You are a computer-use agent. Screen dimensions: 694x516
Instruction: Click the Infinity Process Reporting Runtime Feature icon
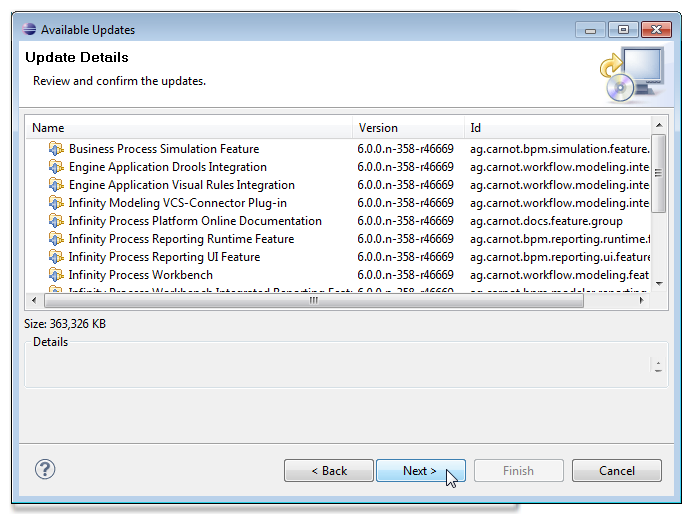pyautogui.click(x=56, y=239)
